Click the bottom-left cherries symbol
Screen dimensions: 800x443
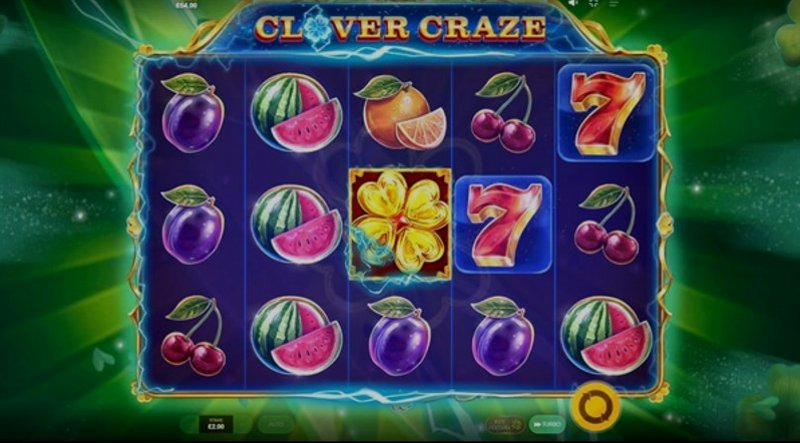(x=193, y=335)
